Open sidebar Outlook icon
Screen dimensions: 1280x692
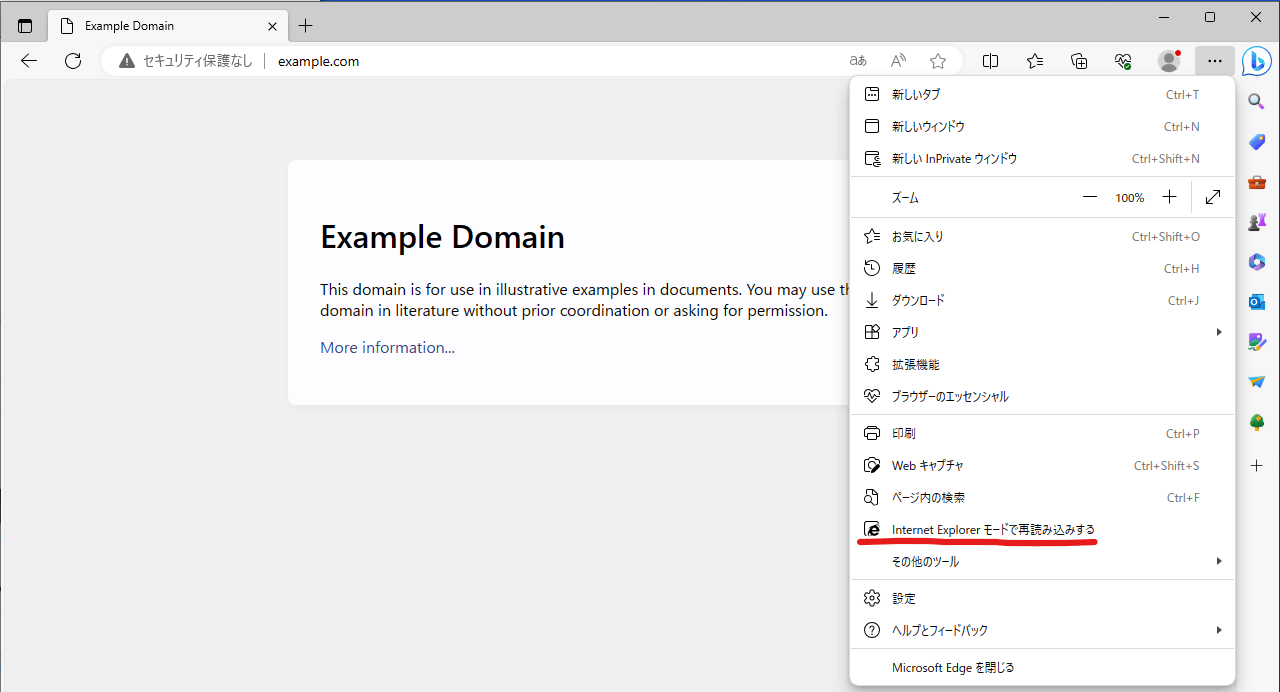(x=1257, y=302)
